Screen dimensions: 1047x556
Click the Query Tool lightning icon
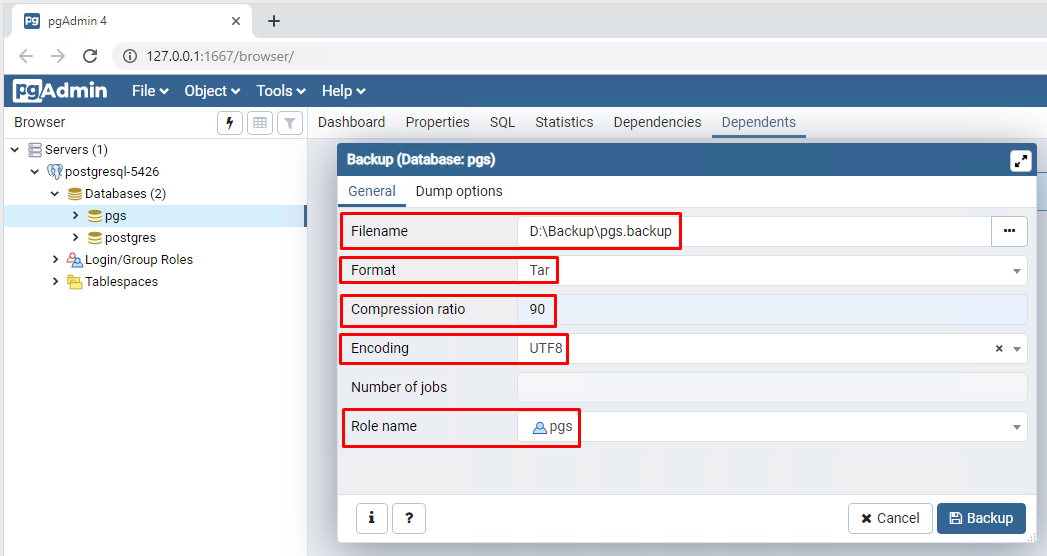pos(230,123)
